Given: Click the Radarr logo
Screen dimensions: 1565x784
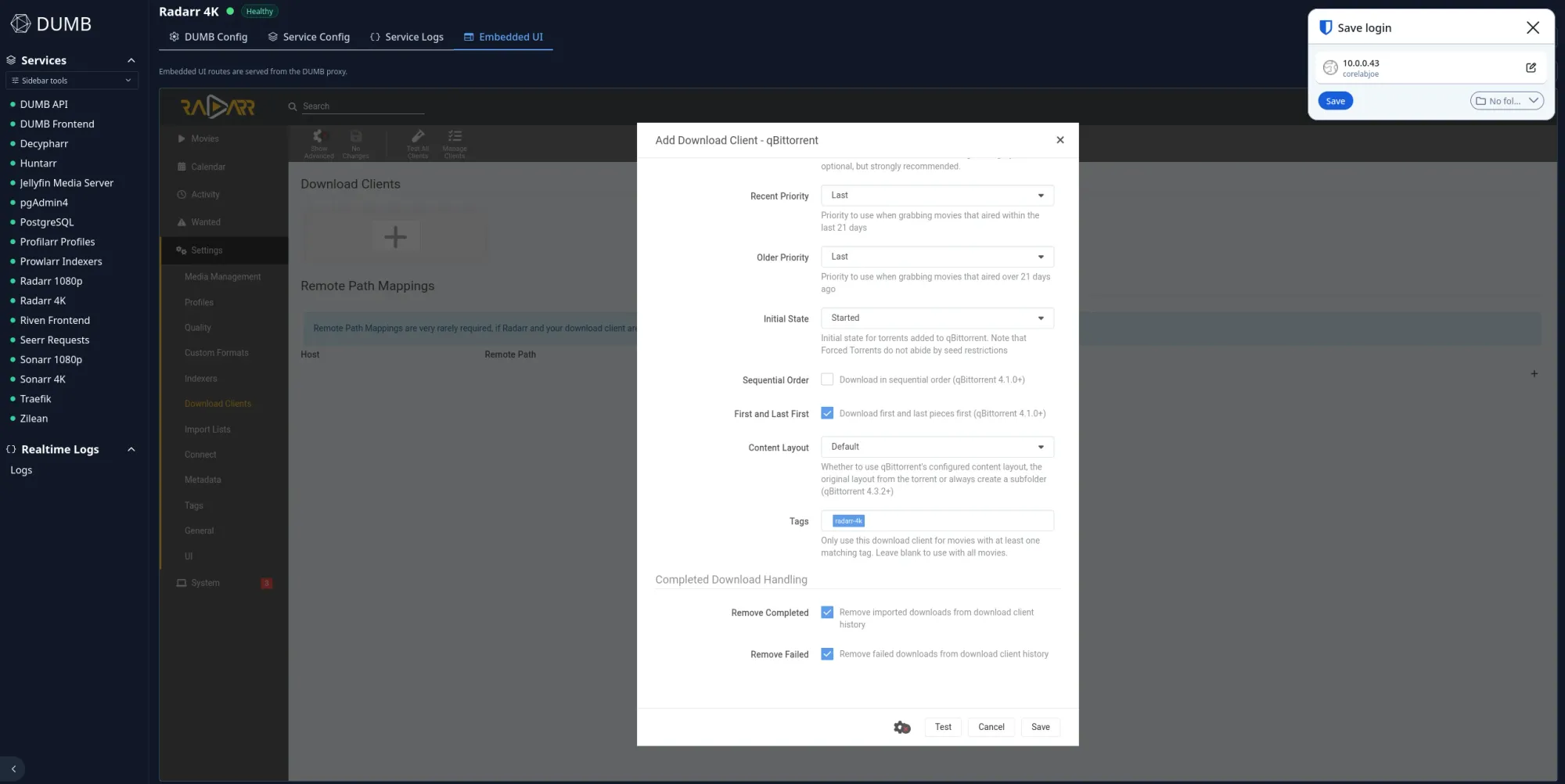Looking at the screenshot, I should (x=218, y=106).
